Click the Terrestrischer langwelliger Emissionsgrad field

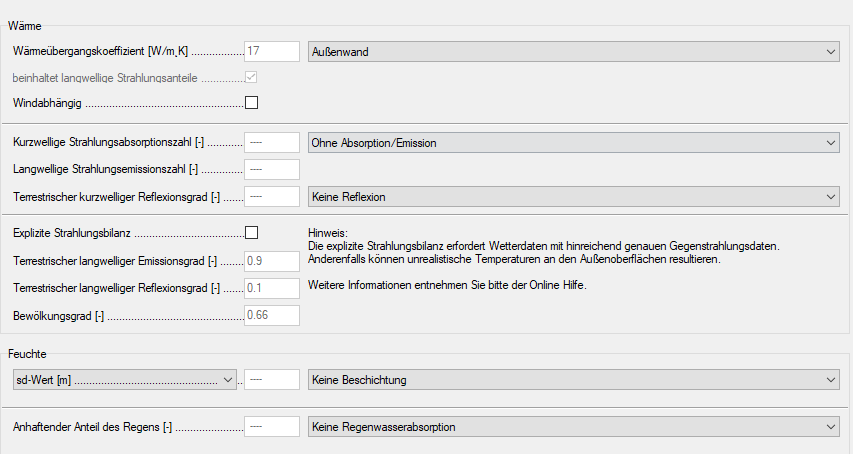click(x=272, y=261)
